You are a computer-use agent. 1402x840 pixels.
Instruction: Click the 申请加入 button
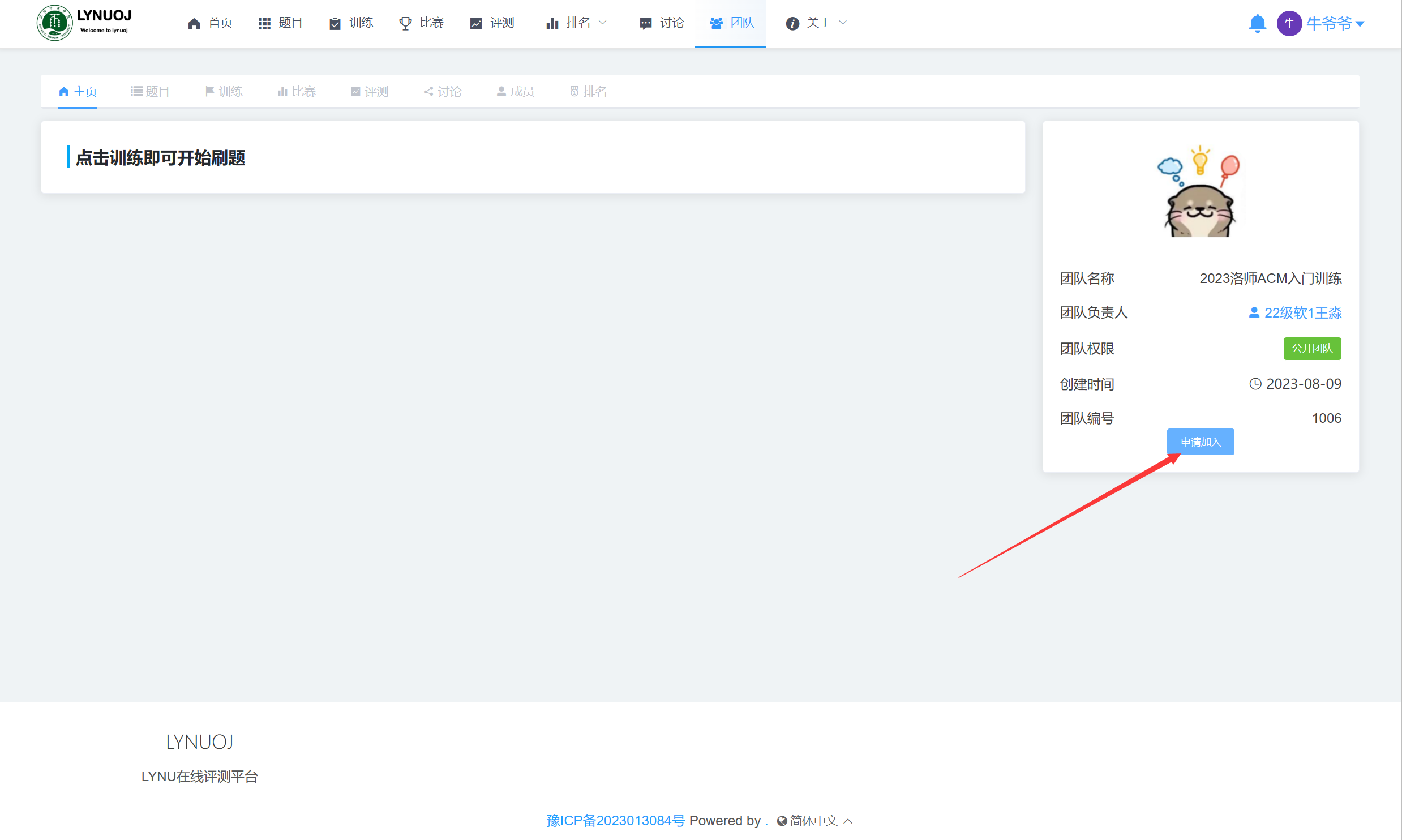[x=1200, y=442]
